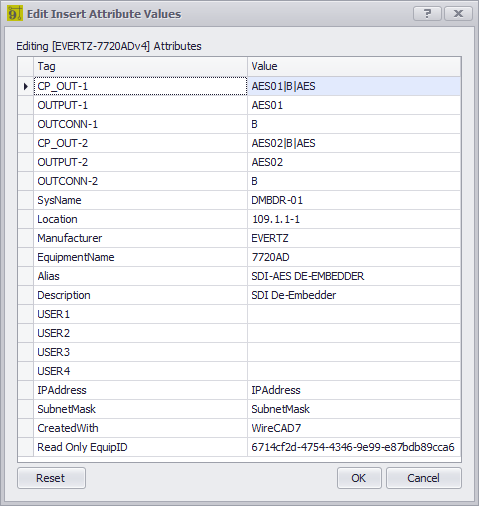Edit the CP_OUT-1 value AES01|B|AES
The width and height of the screenshot is (479, 506).
[x=354, y=86]
